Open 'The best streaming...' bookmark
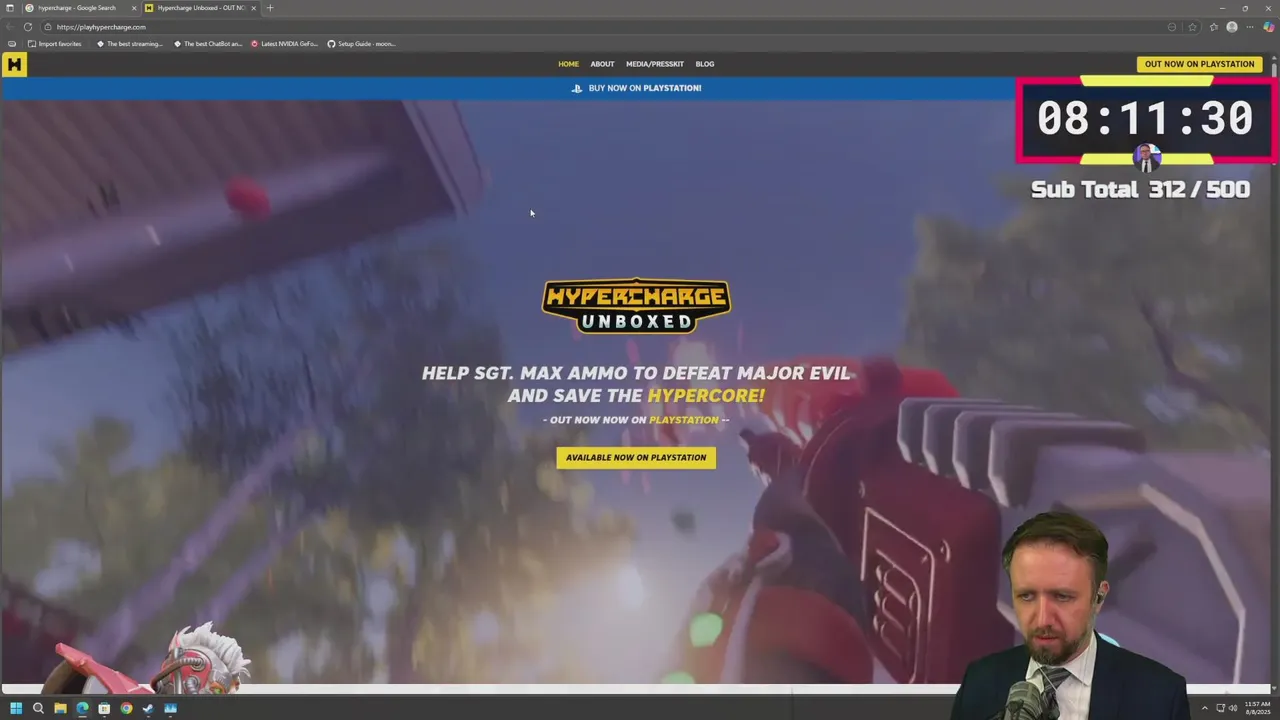This screenshot has height=720, width=1280. pyautogui.click(x=129, y=44)
